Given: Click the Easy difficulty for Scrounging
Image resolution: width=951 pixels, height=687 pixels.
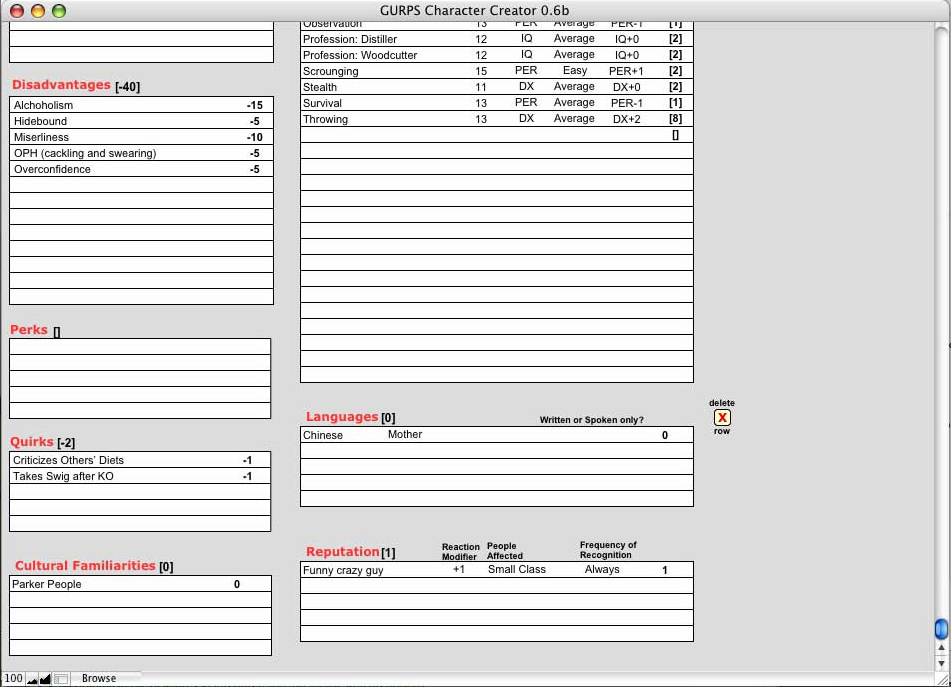Looking at the screenshot, I should coord(574,70).
